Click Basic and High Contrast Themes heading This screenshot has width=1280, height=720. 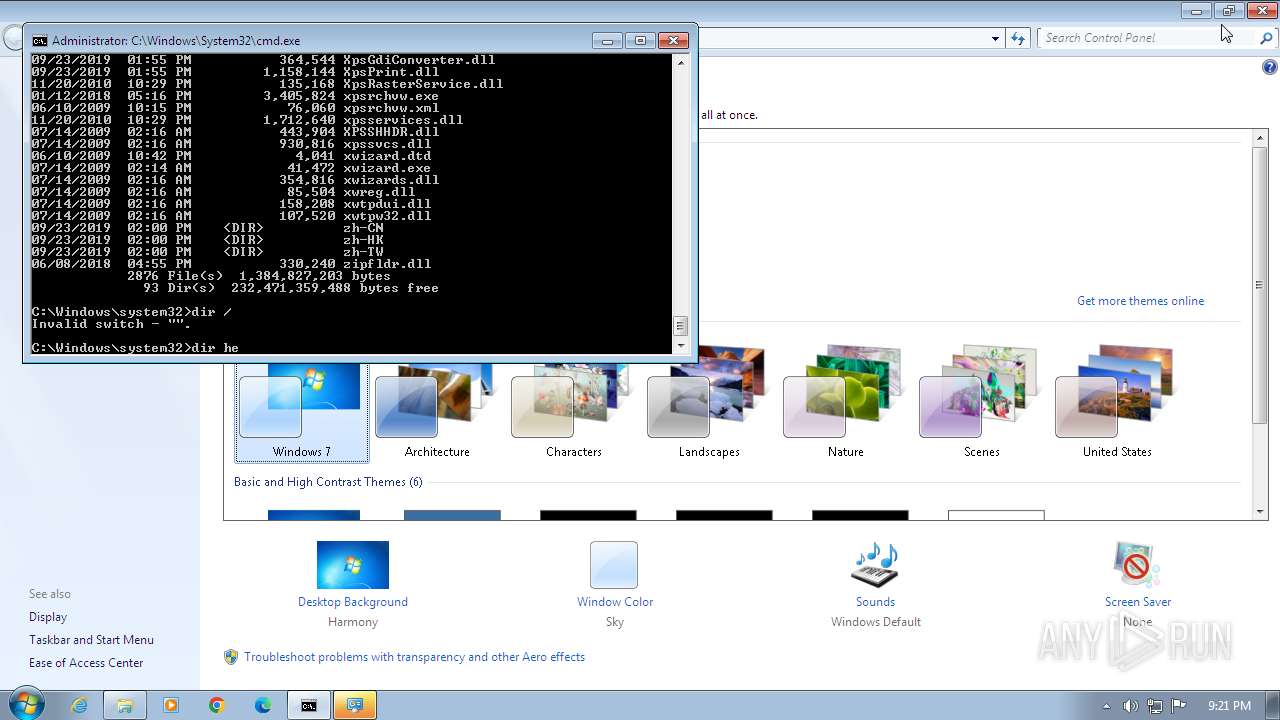pyautogui.click(x=328, y=482)
